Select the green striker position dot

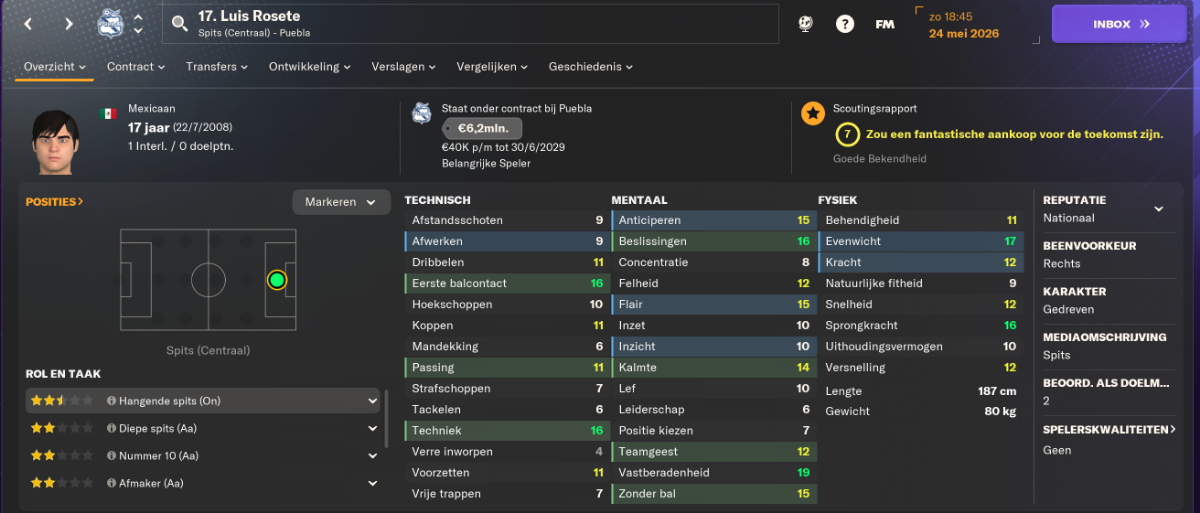[277, 280]
